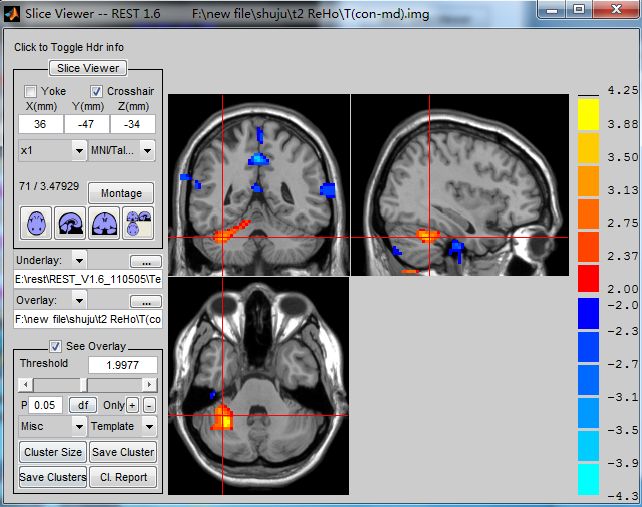Click the yellow colorbar swatch
The width and height of the screenshot is (642, 507).
[x=588, y=114]
